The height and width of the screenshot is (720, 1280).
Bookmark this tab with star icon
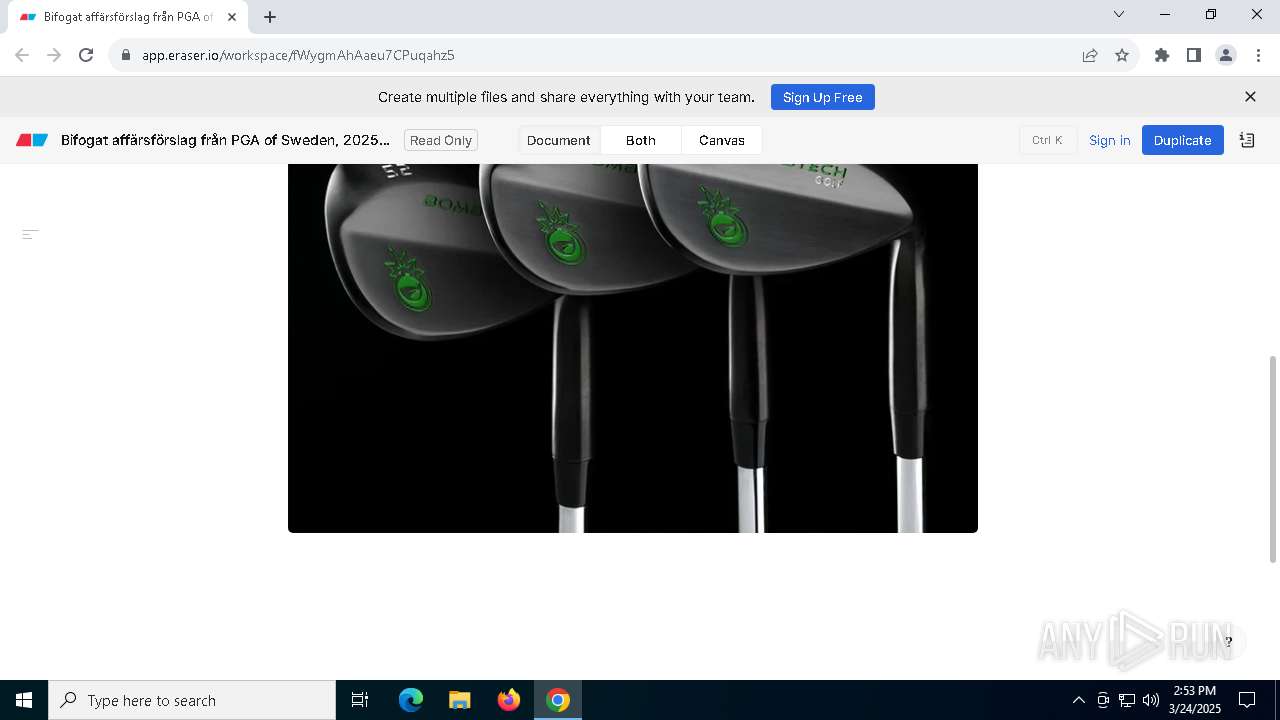coord(1122,55)
